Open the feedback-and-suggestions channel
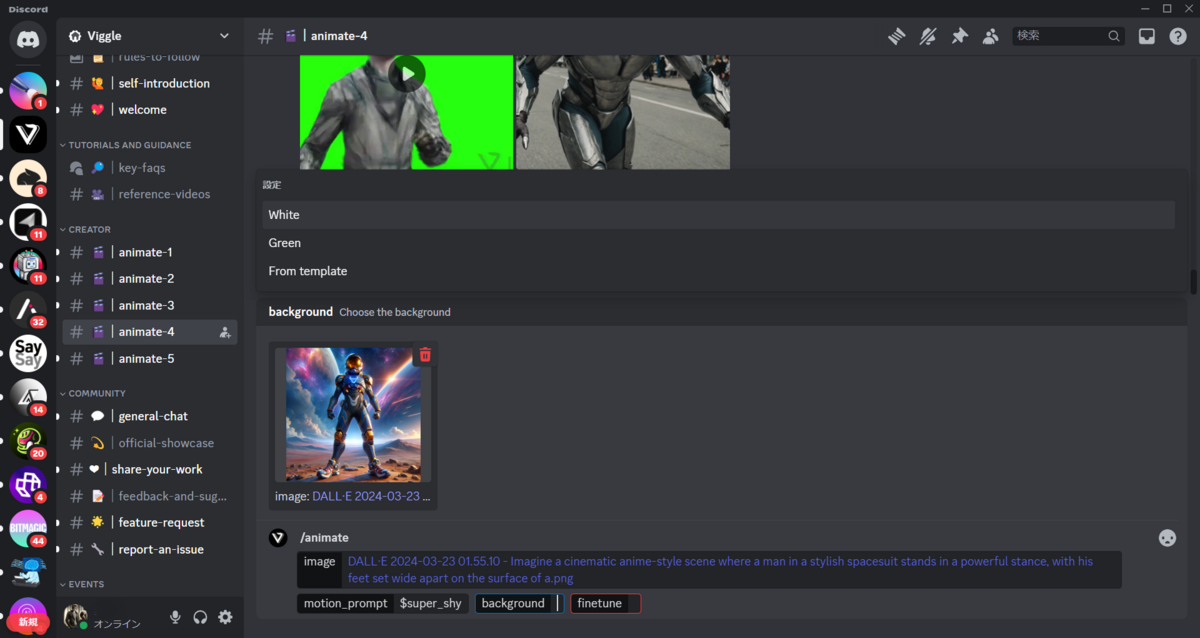Image resolution: width=1200 pixels, height=638 pixels. 150,496
